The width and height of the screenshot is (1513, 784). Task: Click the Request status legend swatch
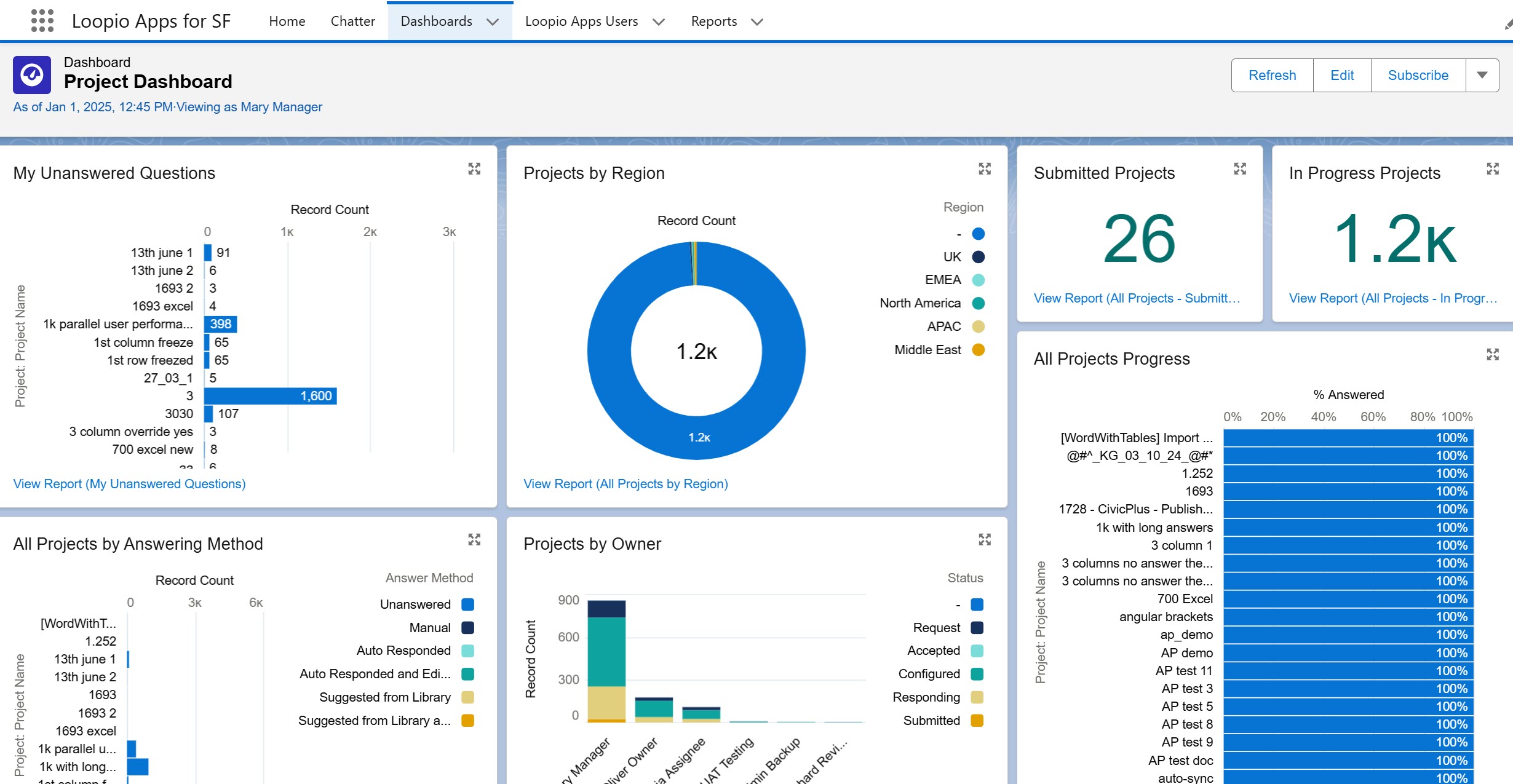tap(977, 628)
